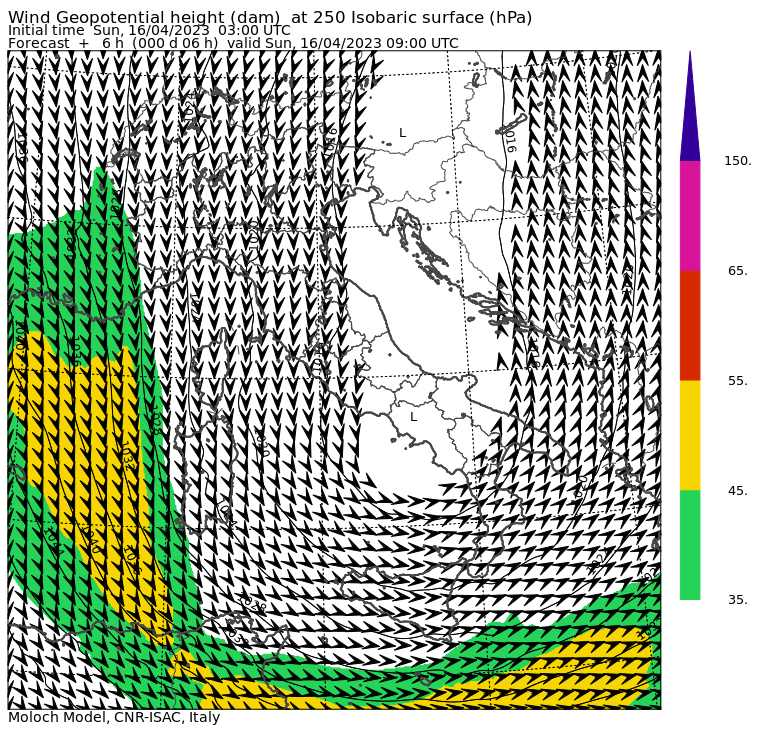
Task: Click the lower 'L' low marker
Action: (x=413, y=417)
